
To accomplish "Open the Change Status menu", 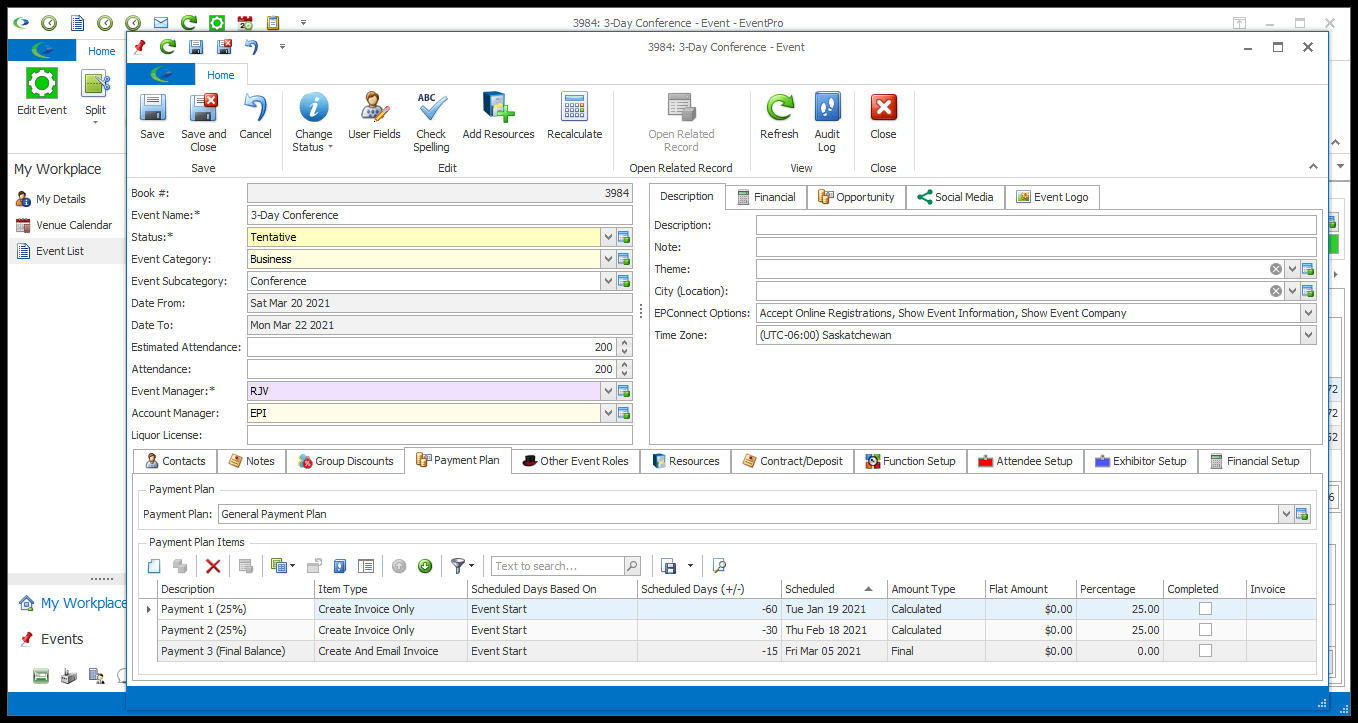I will click(x=313, y=122).
